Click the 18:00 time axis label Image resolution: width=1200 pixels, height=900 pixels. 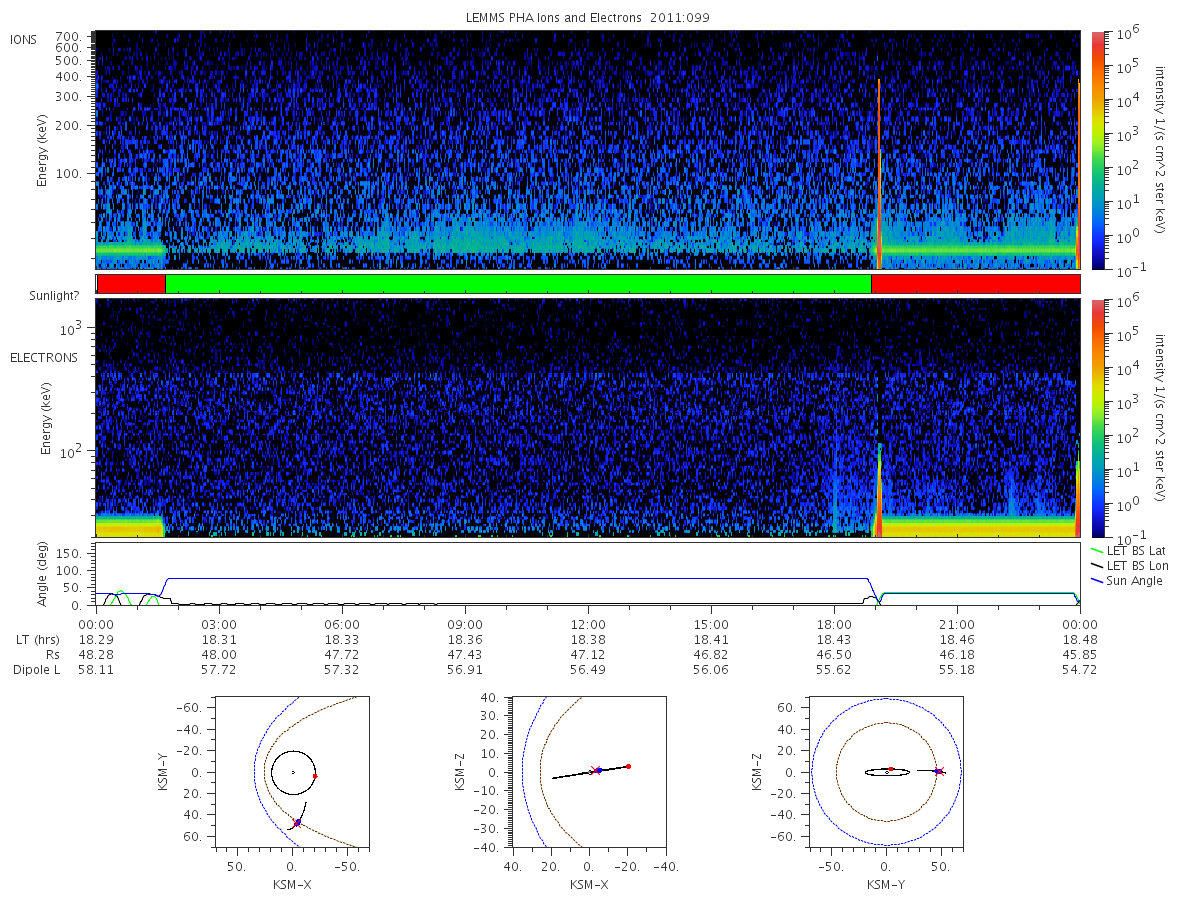(834, 623)
